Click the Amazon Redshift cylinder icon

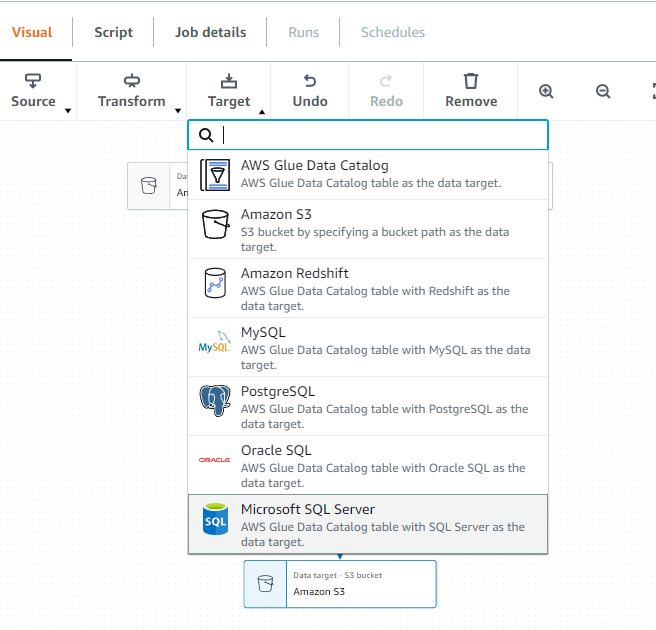pyautogui.click(x=215, y=283)
